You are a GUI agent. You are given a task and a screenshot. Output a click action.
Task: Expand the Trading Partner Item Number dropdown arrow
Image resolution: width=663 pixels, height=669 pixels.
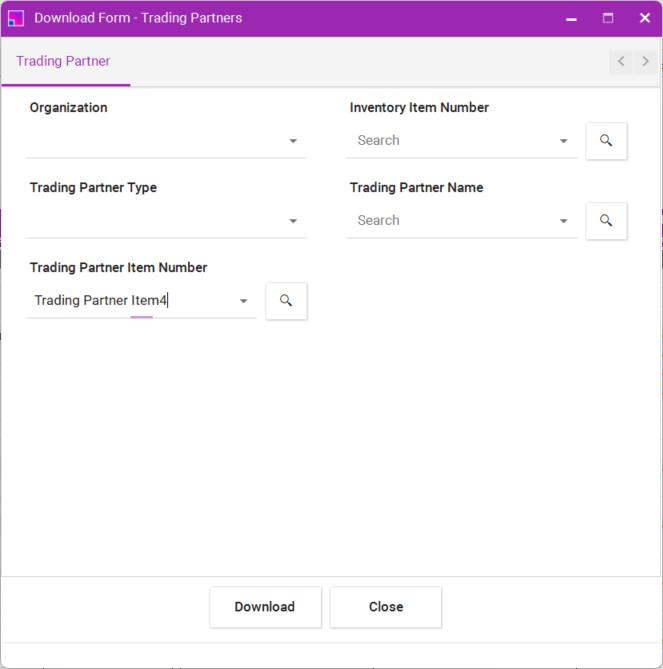(243, 301)
